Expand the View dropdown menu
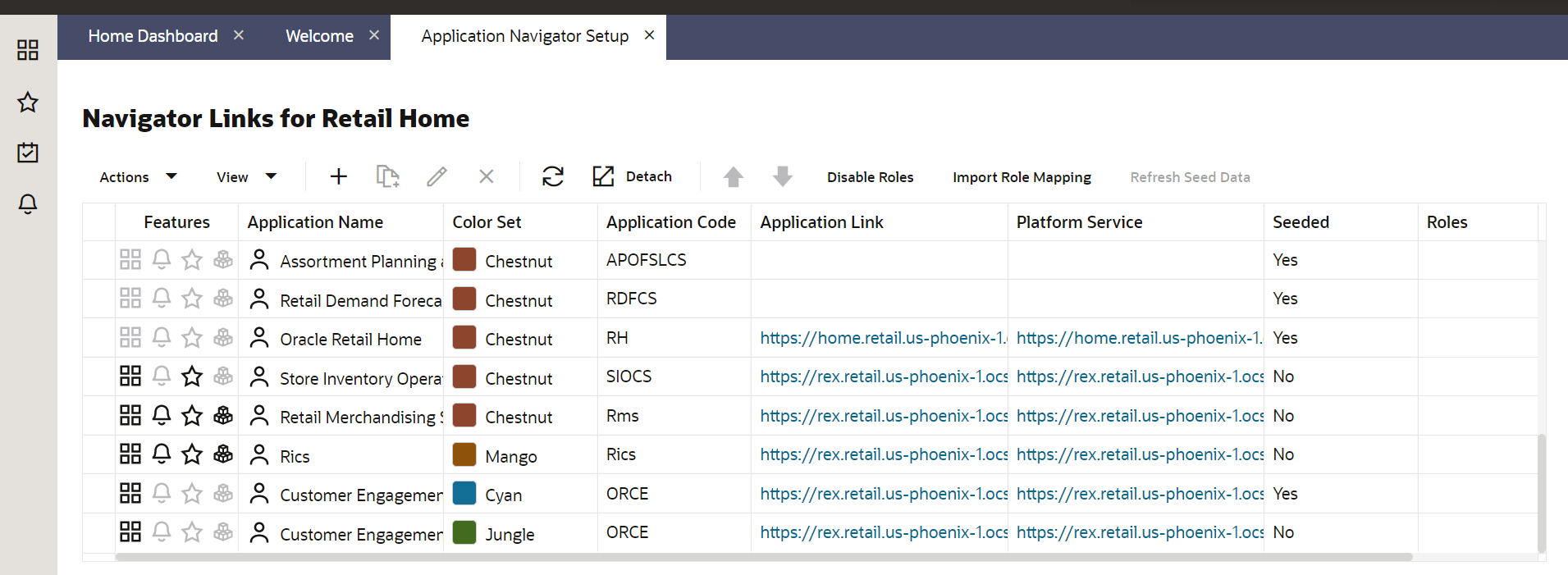 point(246,177)
